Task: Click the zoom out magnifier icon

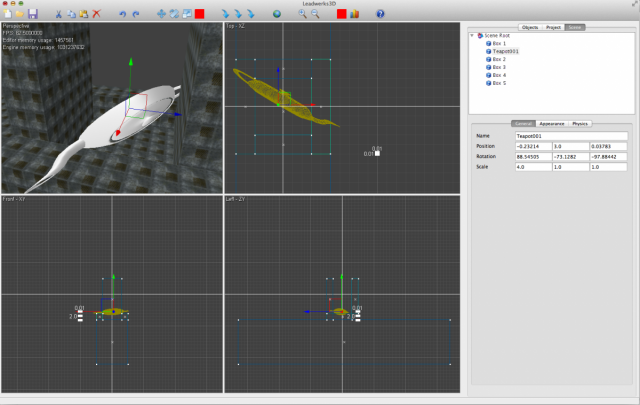Action: click(x=315, y=14)
